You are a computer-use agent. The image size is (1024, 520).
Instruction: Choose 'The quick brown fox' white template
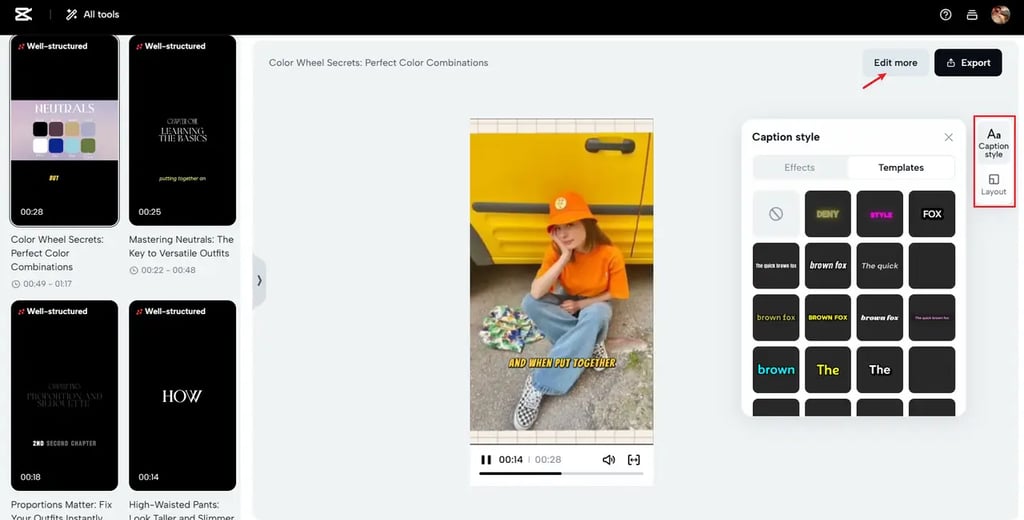(776, 266)
